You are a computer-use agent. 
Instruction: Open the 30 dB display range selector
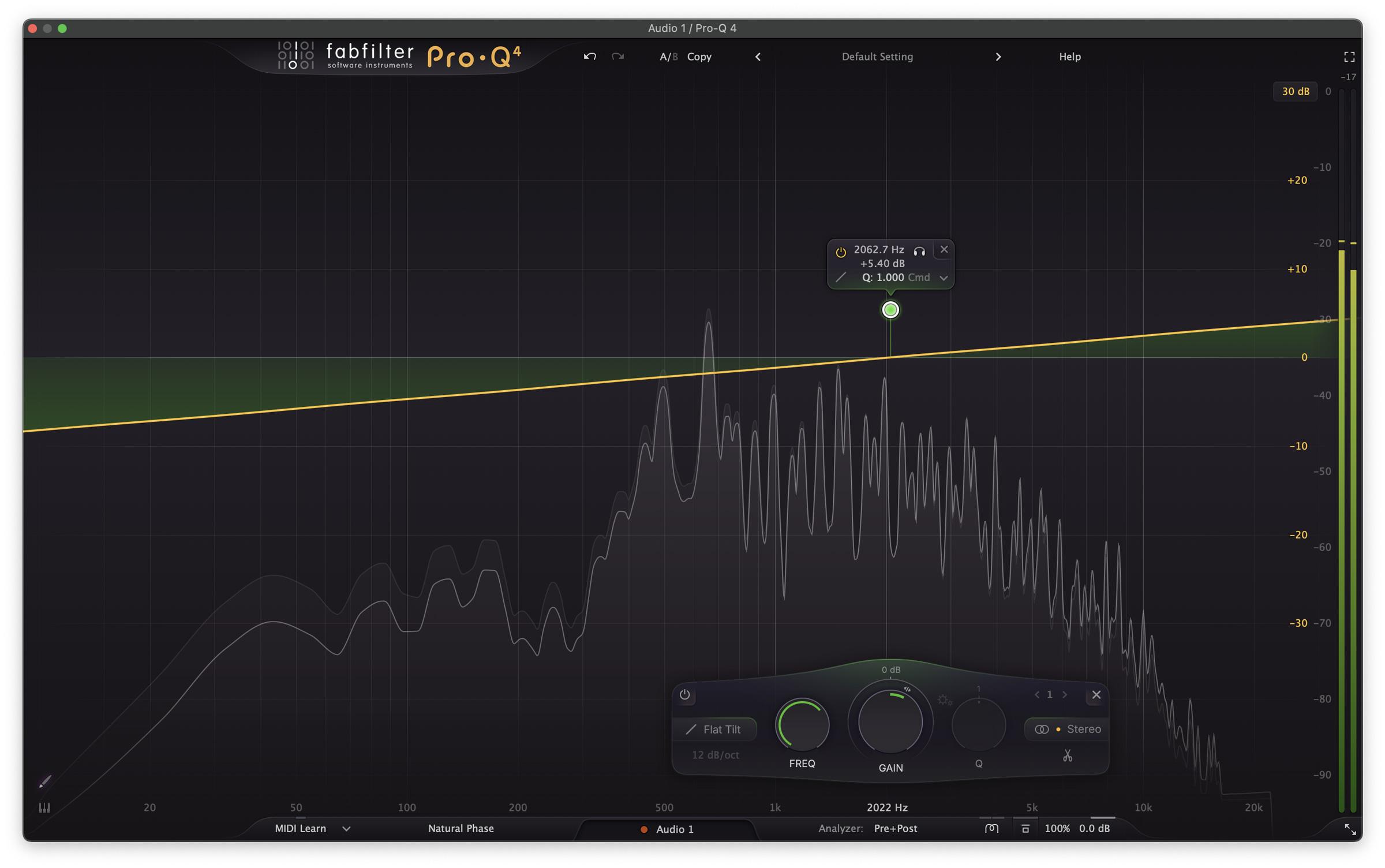point(1296,91)
